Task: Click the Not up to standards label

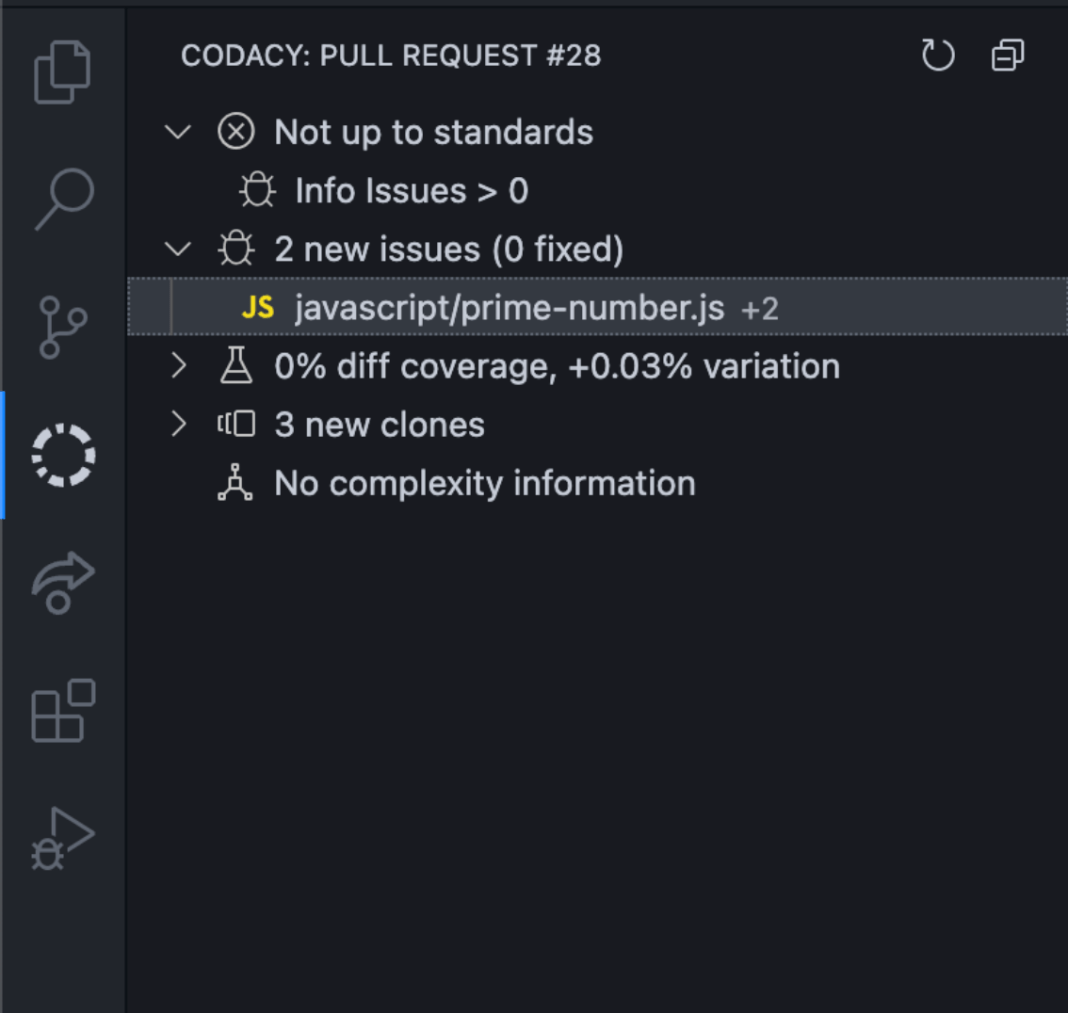Action: click(x=433, y=132)
